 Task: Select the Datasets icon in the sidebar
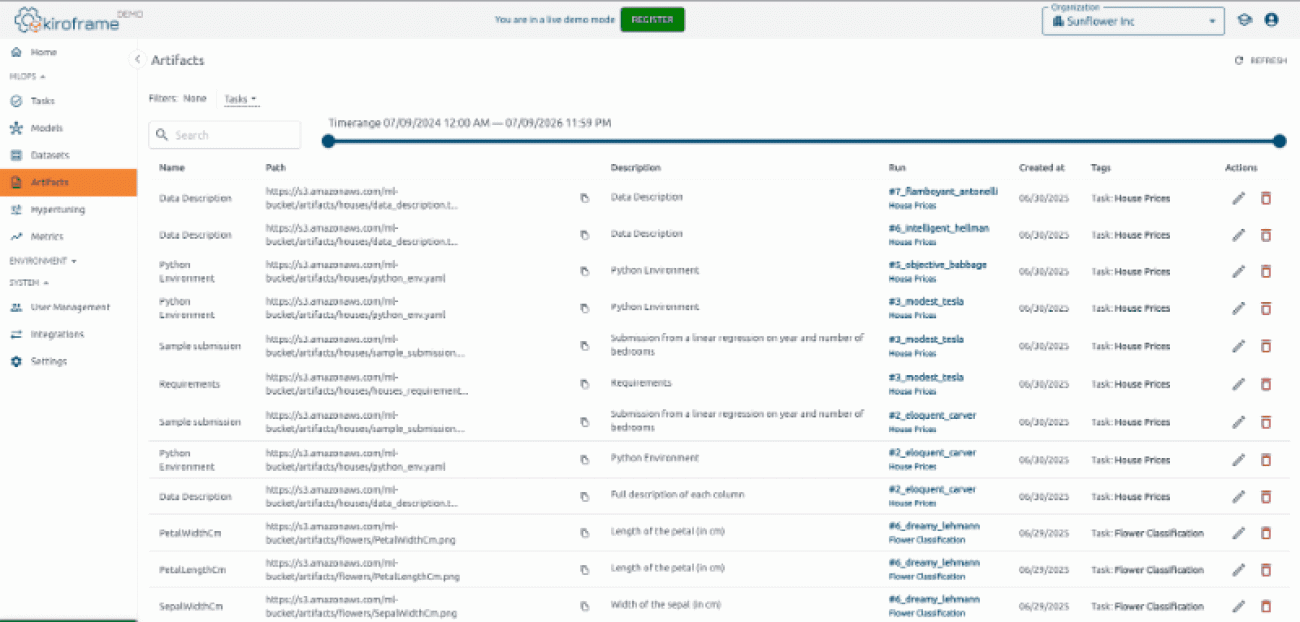(17, 155)
